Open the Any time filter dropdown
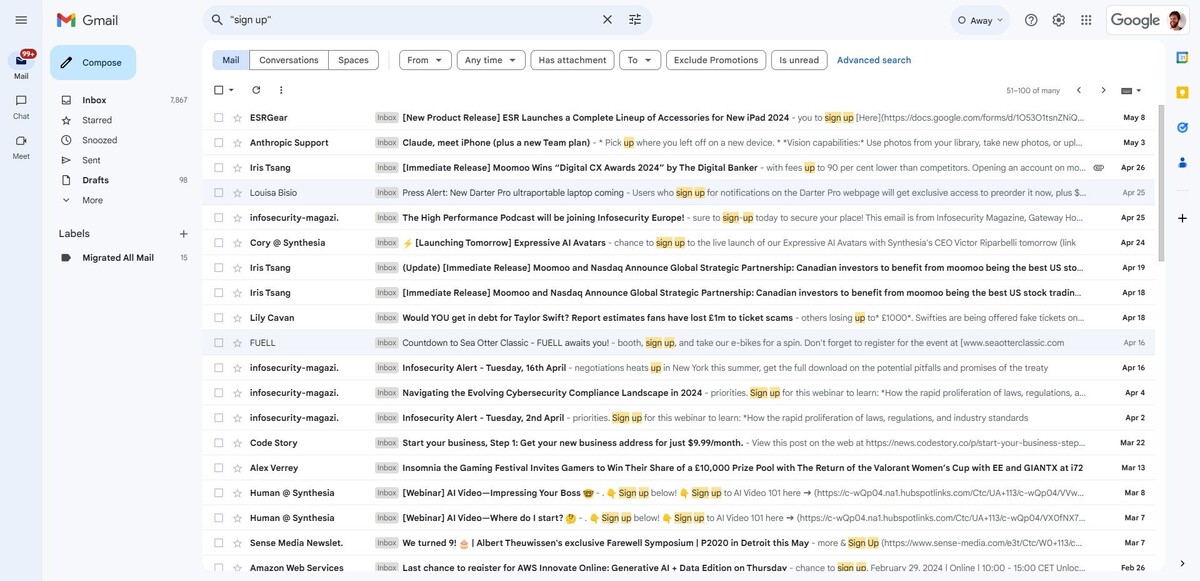Viewport: 1200px width, 581px height. (x=491, y=60)
